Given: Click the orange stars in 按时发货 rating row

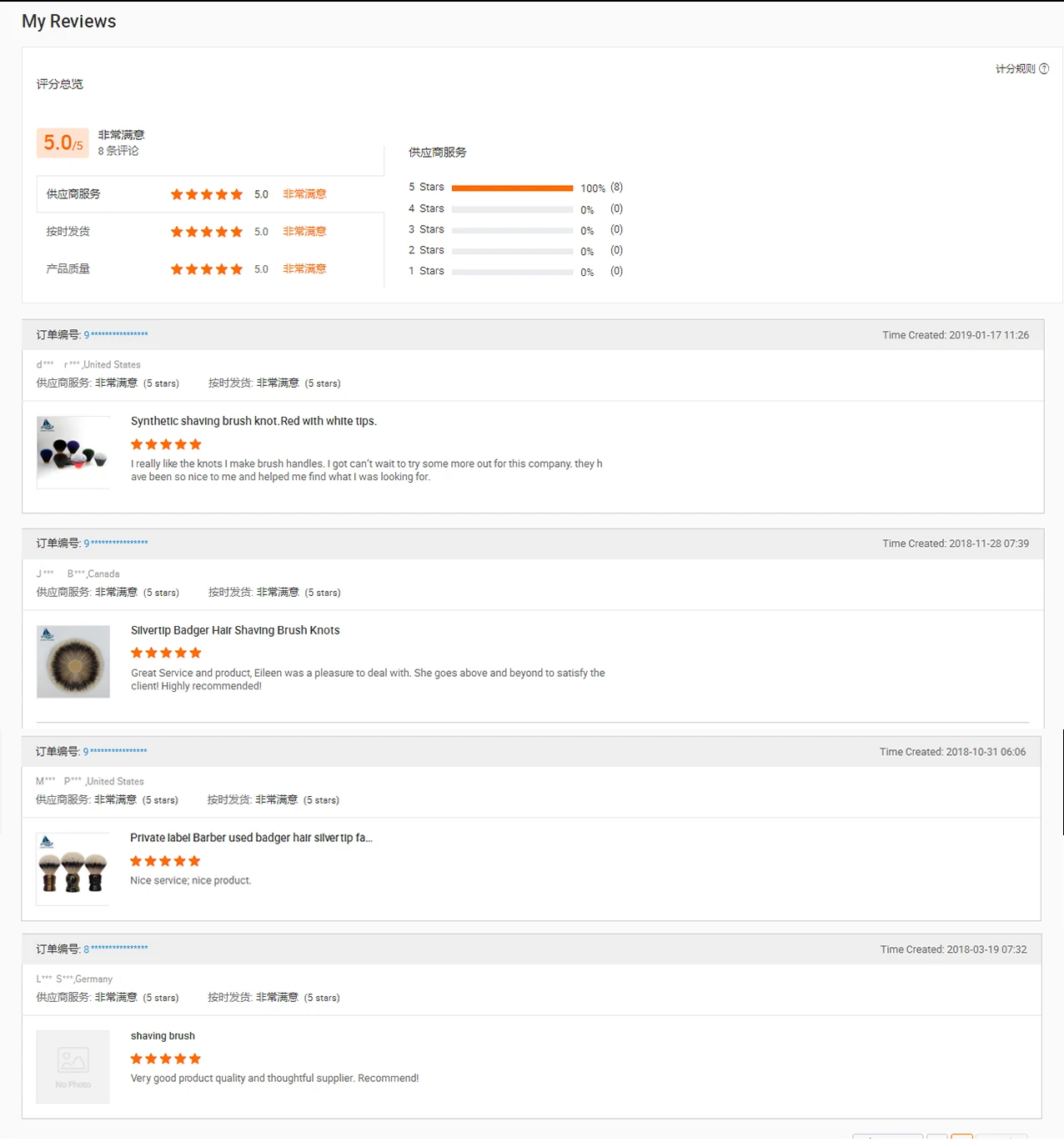Looking at the screenshot, I should [x=207, y=232].
